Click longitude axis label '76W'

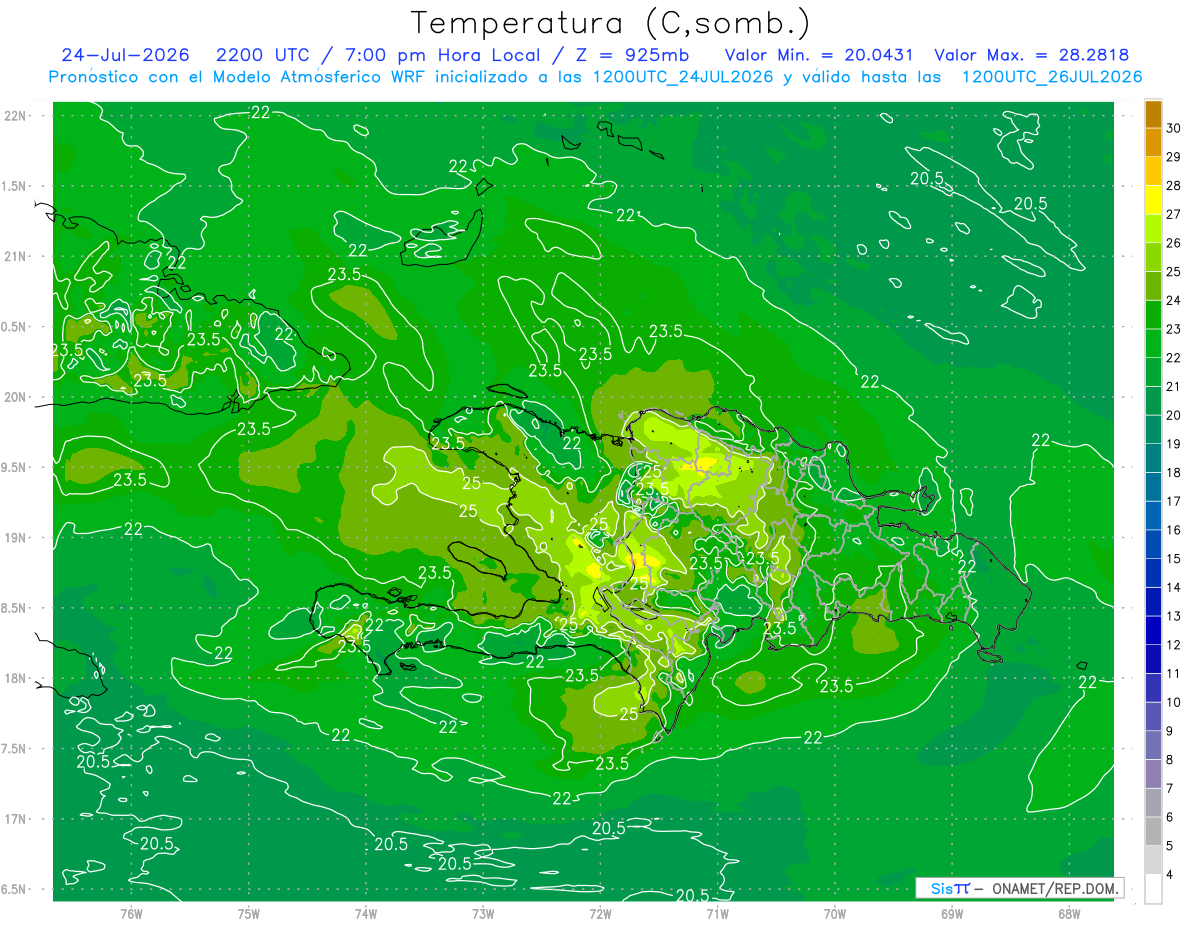click(131, 914)
